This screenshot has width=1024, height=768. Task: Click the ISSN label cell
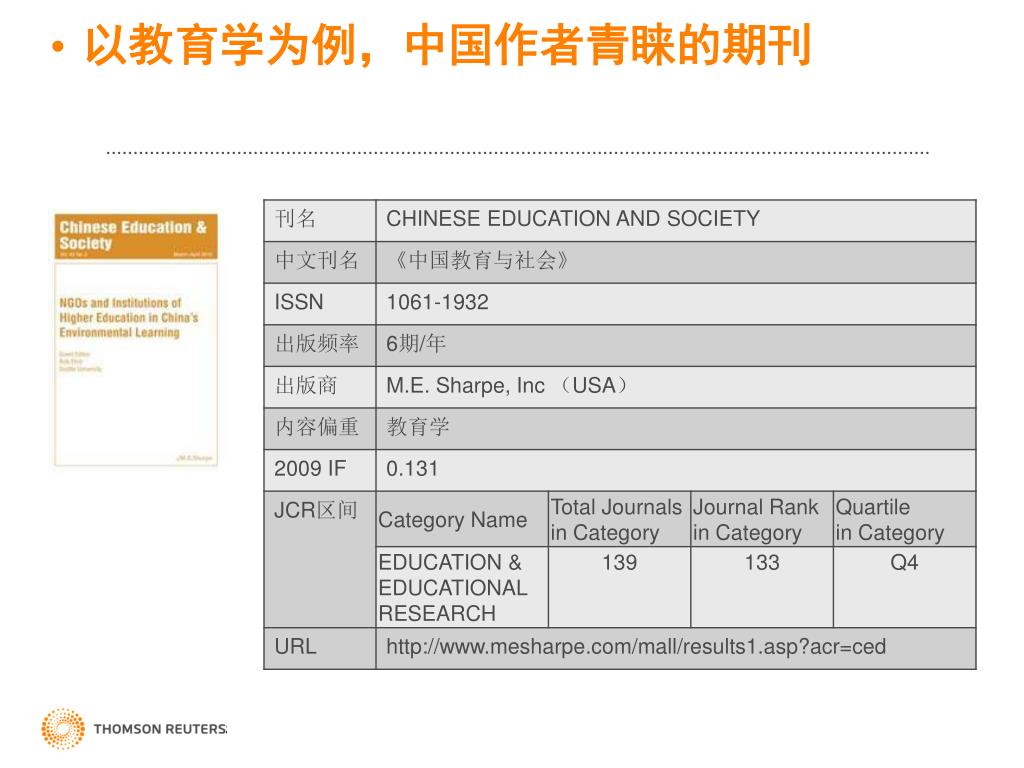pyautogui.click(x=320, y=304)
